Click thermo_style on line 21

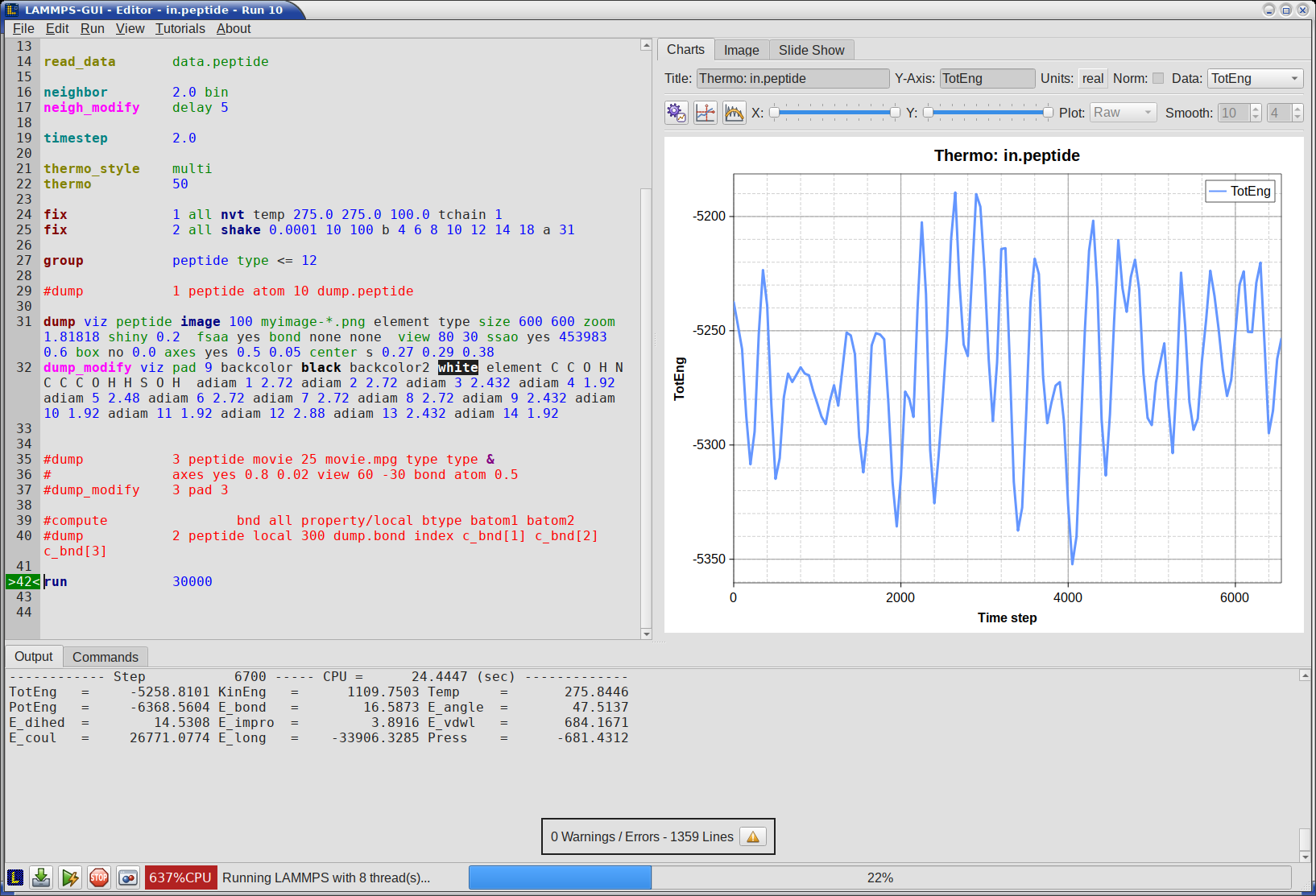(x=92, y=168)
